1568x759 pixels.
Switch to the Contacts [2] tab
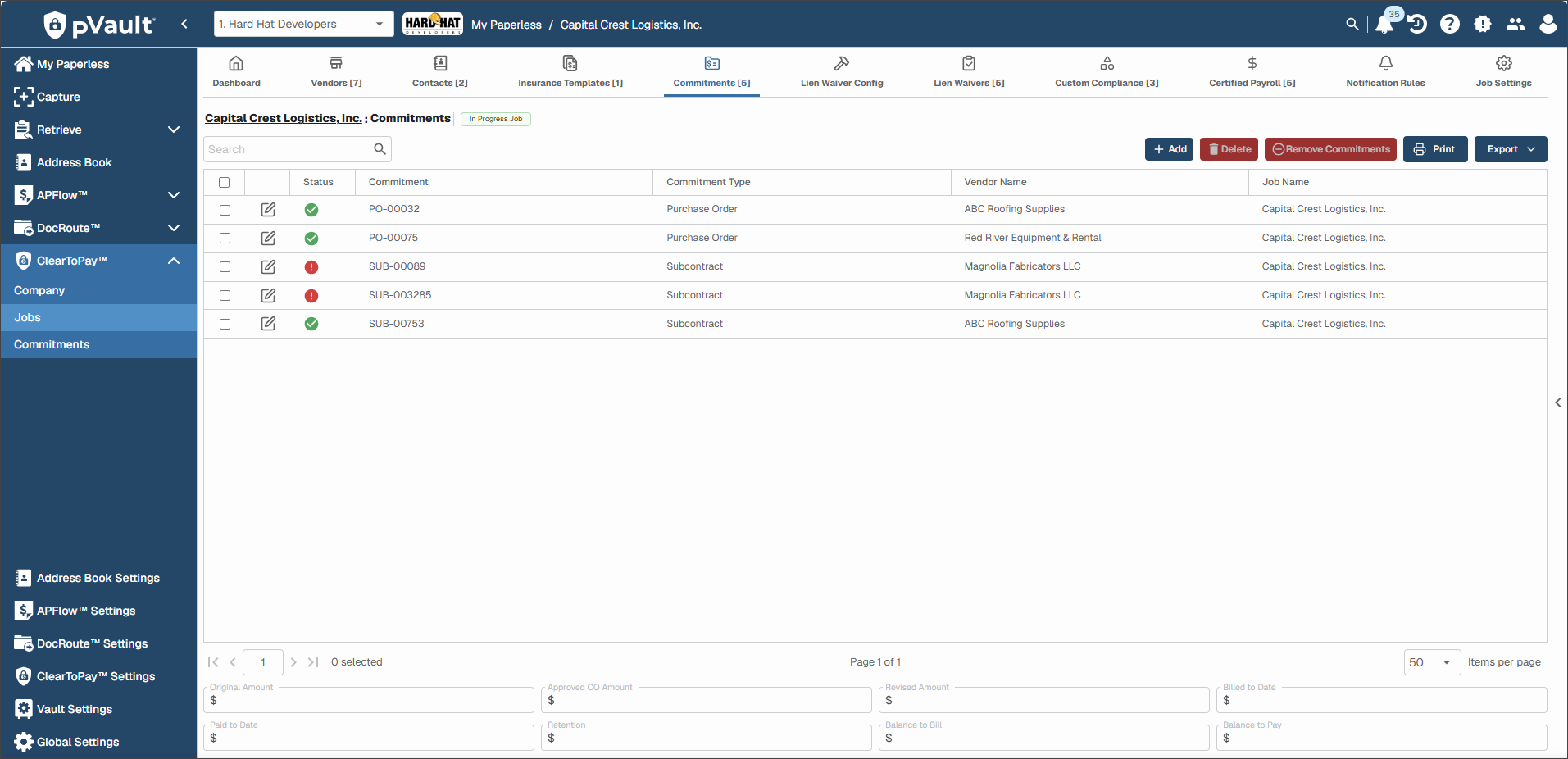(x=440, y=71)
